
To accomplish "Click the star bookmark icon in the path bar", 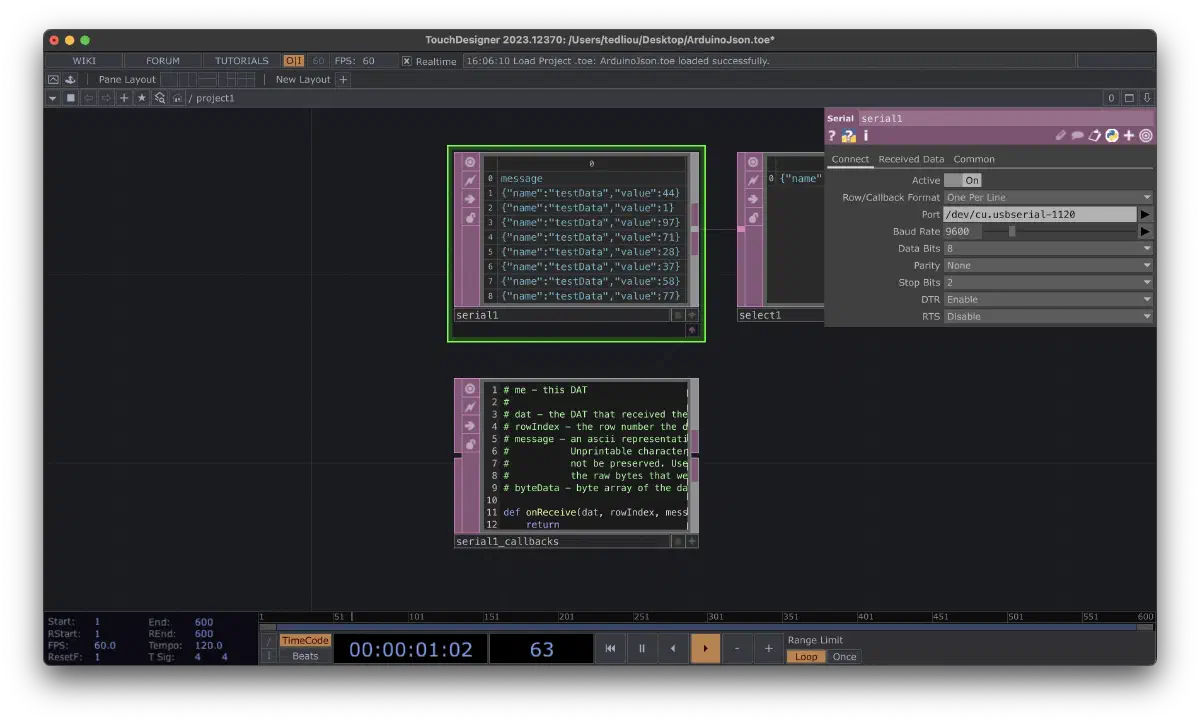I will (x=142, y=98).
